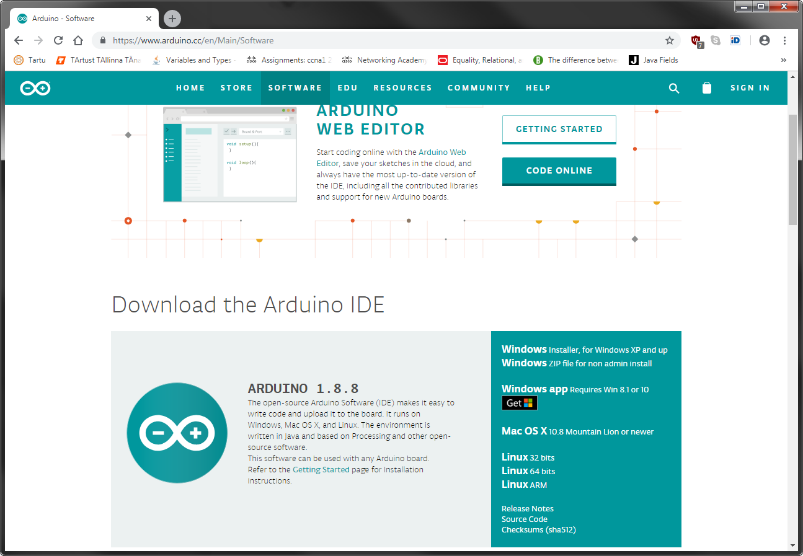Click the Arduino infinity logo in header
Screen dimensions: 803x556
tap(33, 88)
